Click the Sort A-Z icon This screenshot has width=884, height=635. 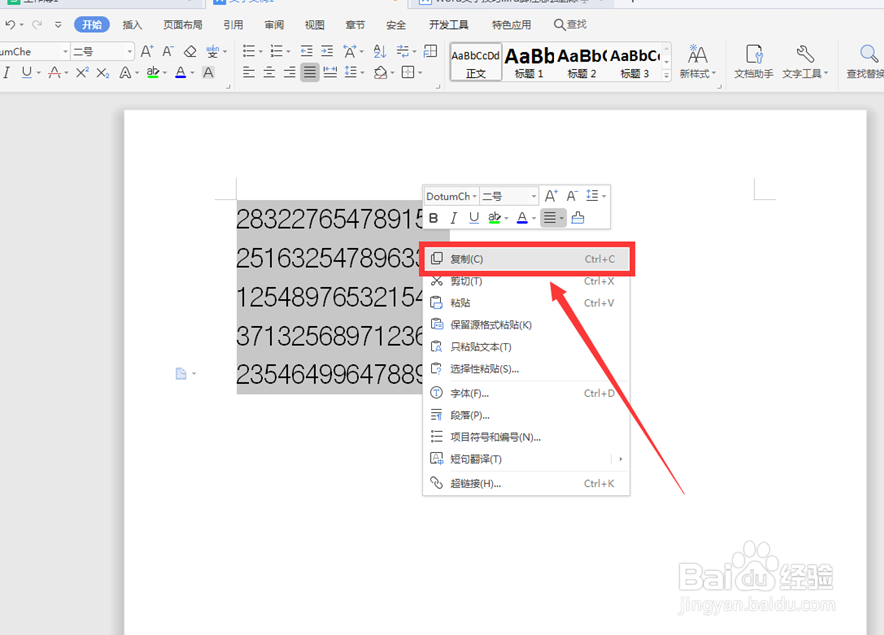tap(380, 51)
